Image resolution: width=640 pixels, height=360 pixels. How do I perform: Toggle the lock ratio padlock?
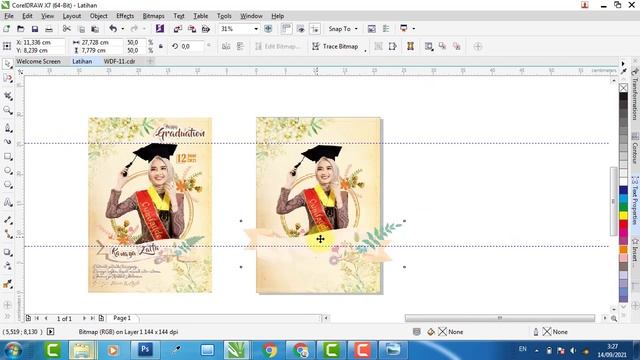coord(161,46)
